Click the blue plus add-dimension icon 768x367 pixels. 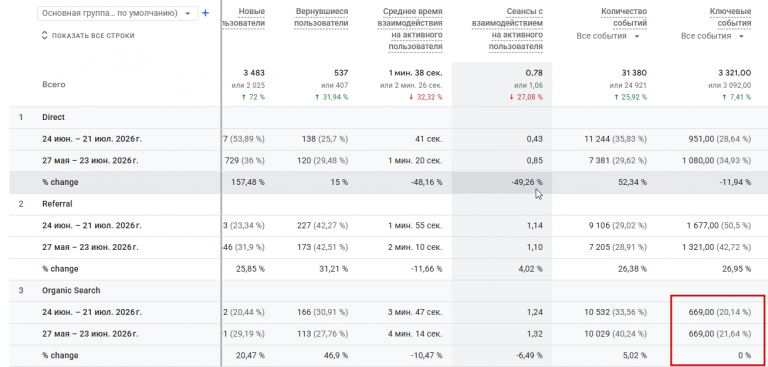point(205,13)
